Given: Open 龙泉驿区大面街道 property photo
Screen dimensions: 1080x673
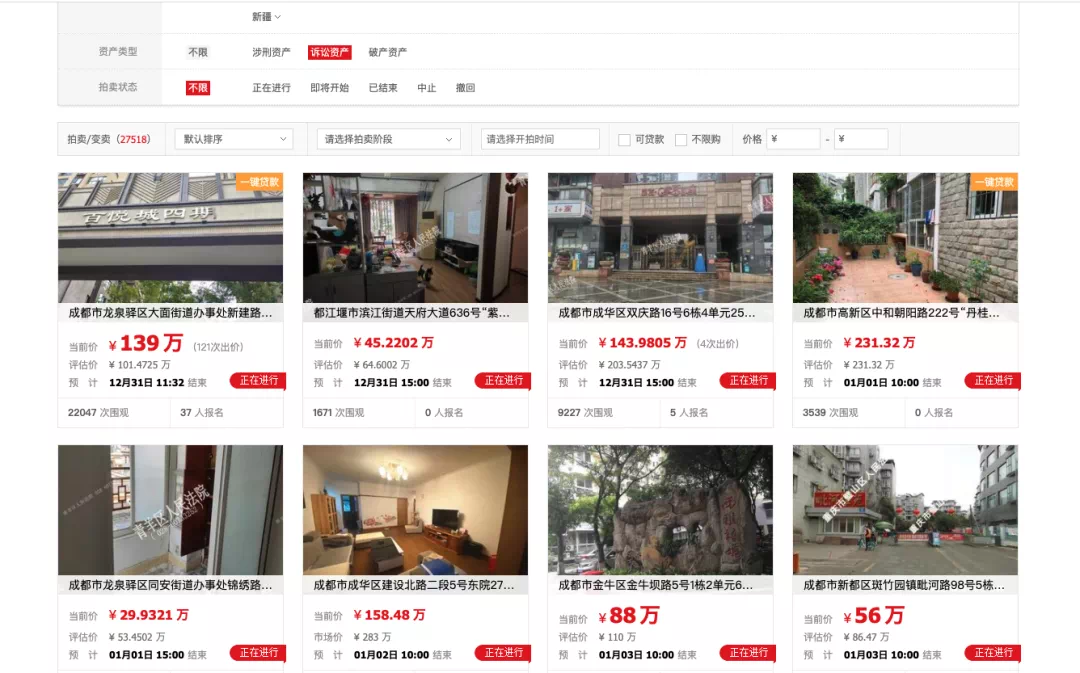Looking at the screenshot, I should click(170, 238).
